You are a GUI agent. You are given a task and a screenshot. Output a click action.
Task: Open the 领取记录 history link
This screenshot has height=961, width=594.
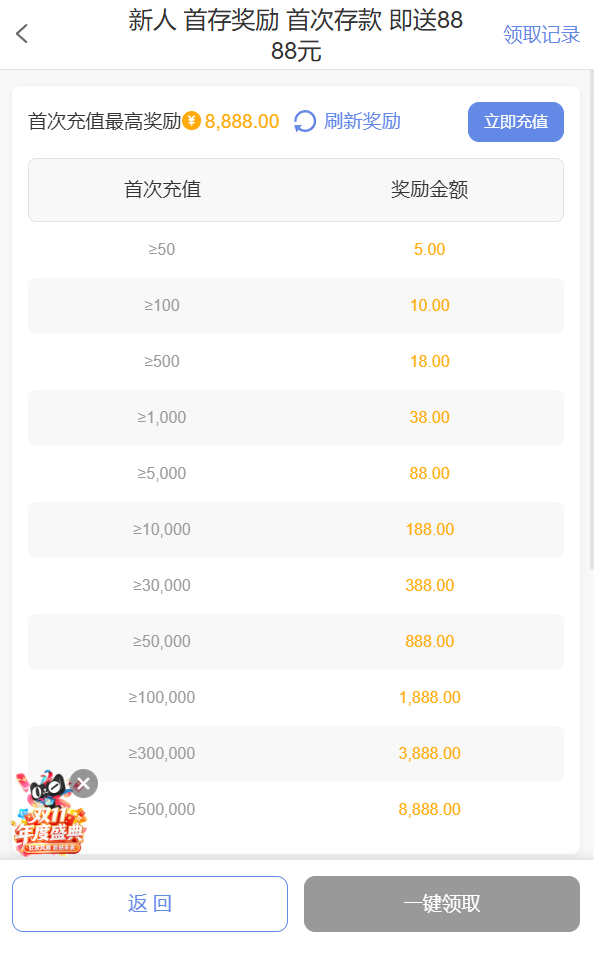click(x=541, y=33)
